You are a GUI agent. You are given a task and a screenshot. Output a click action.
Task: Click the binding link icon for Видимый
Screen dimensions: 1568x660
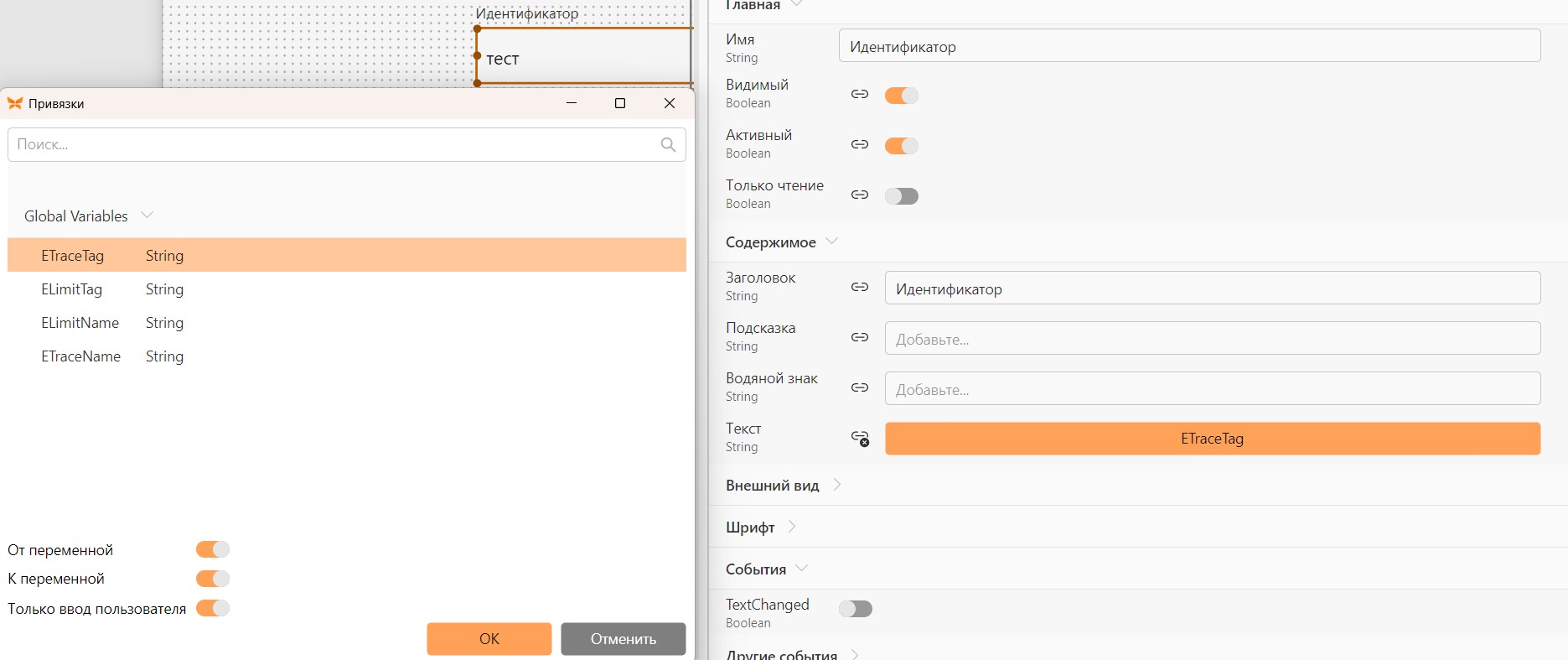859,94
